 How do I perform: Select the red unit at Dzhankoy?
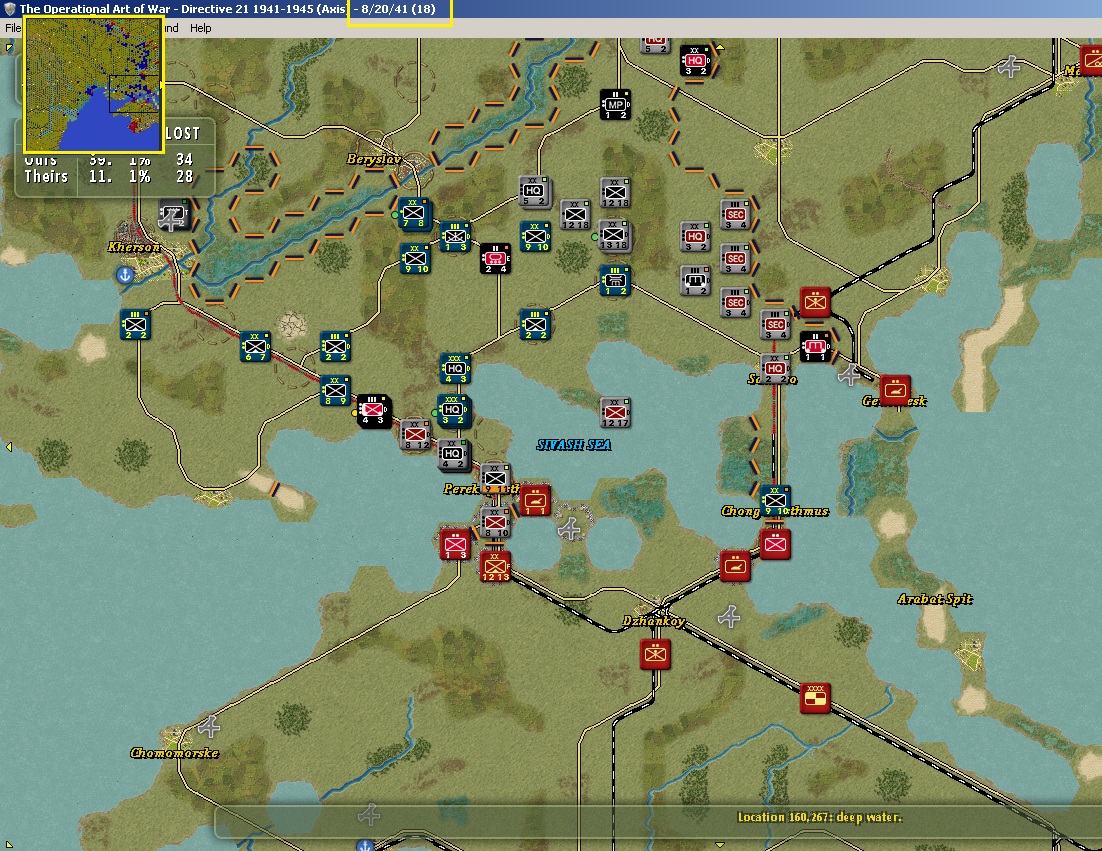(655, 654)
